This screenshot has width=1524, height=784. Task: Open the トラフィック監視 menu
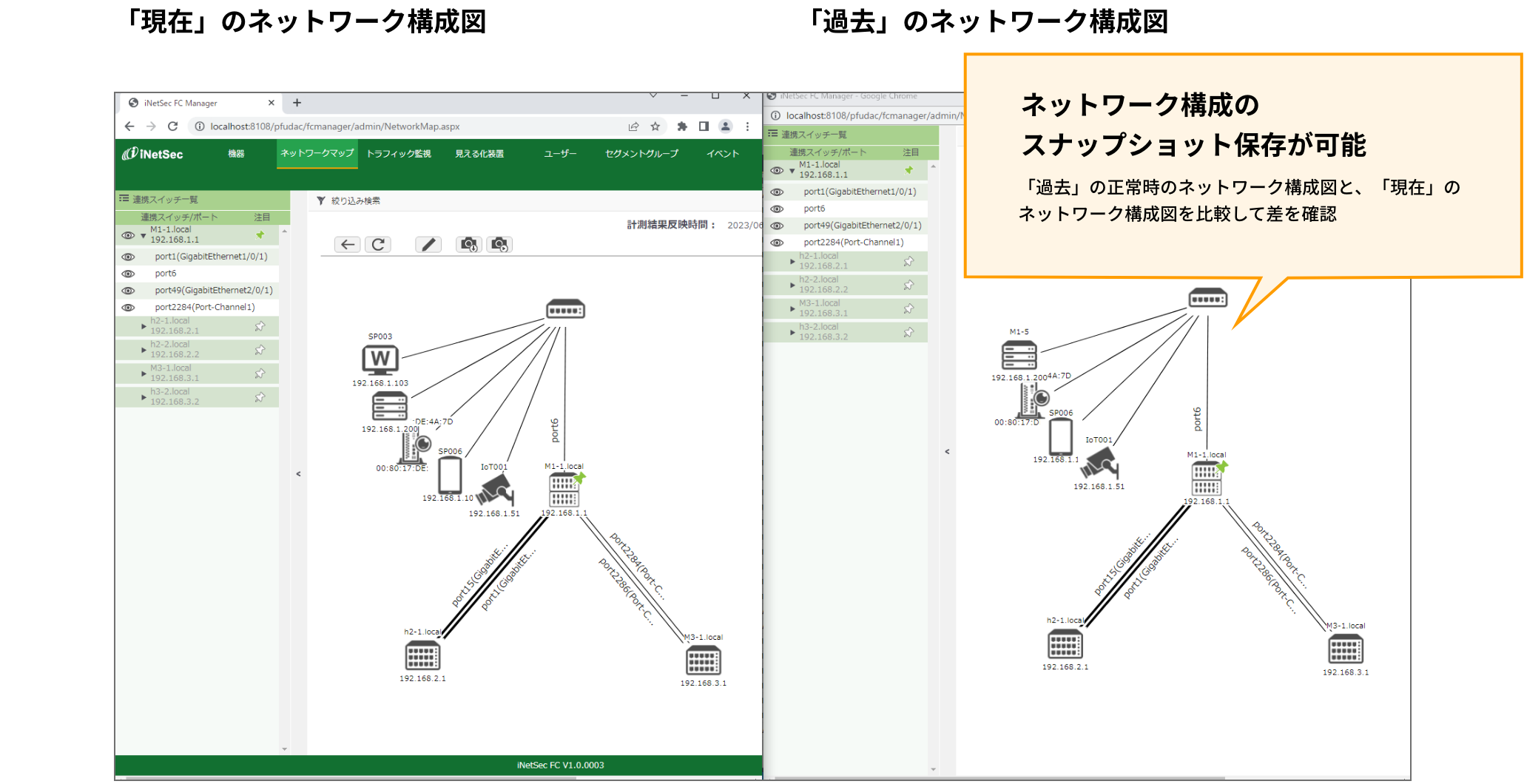[x=399, y=154]
